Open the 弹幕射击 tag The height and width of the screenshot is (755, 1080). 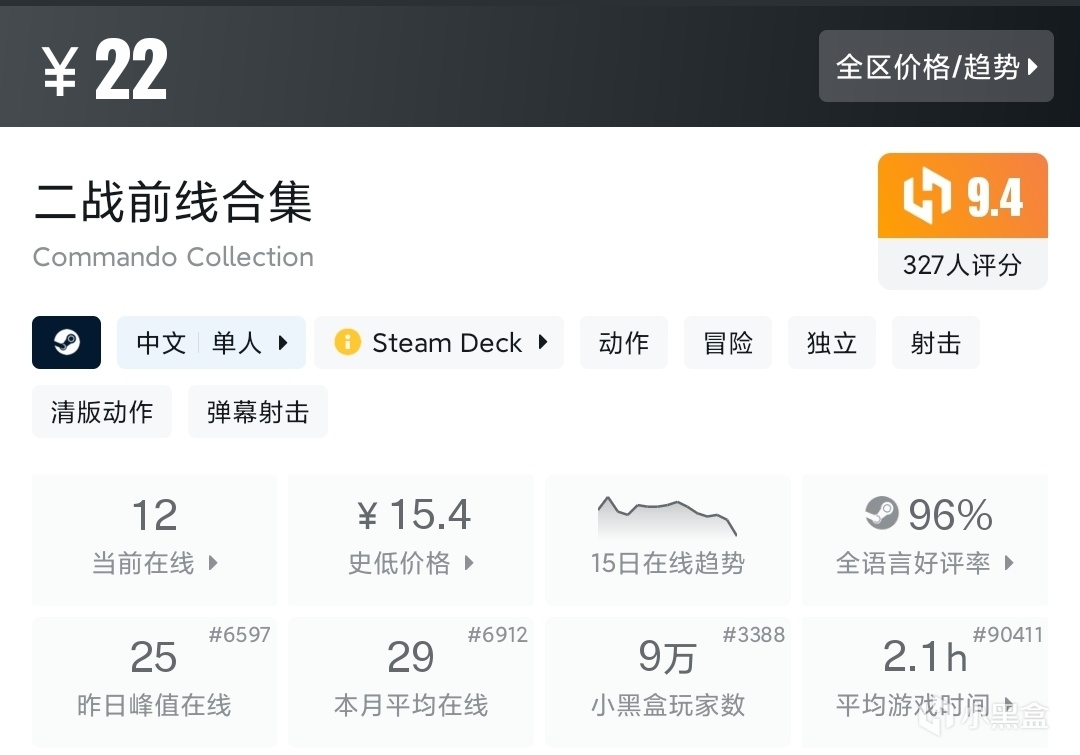(x=258, y=412)
